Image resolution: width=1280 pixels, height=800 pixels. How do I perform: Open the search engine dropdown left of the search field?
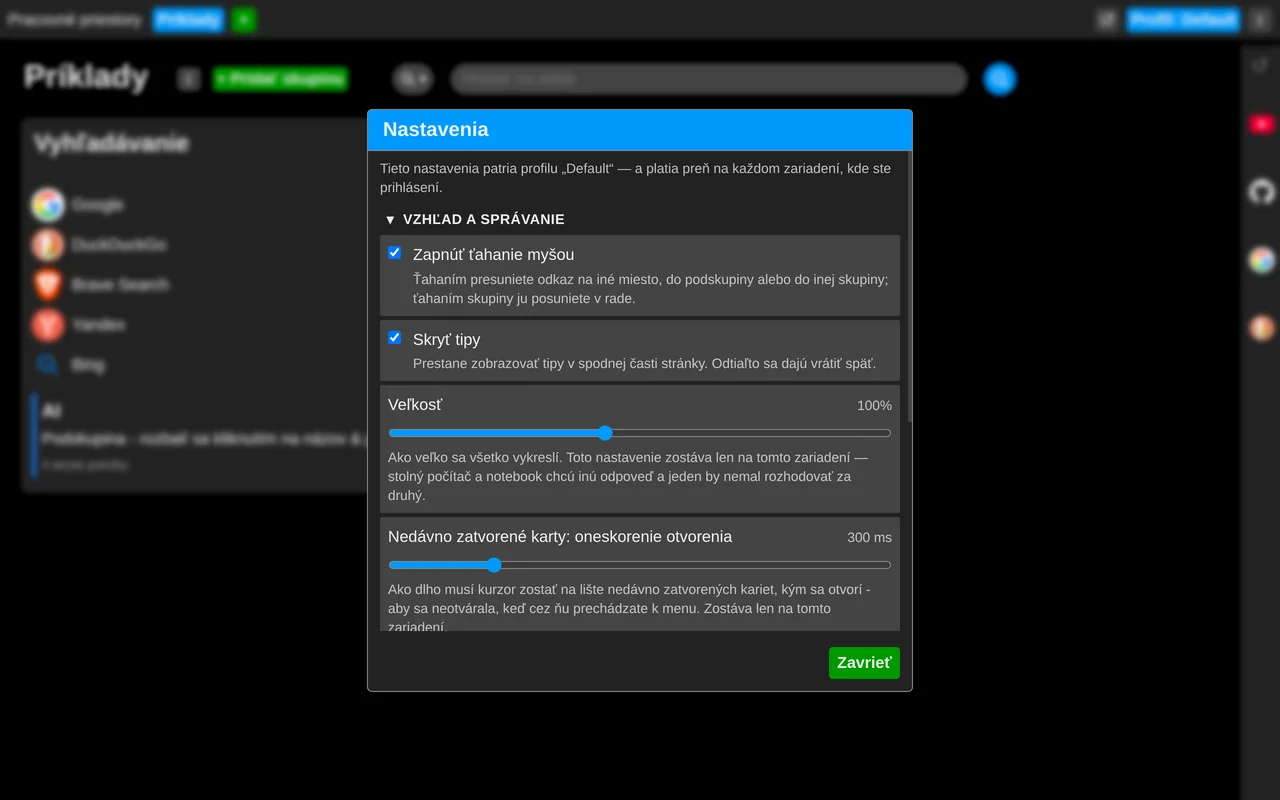[x=412, y=79]
